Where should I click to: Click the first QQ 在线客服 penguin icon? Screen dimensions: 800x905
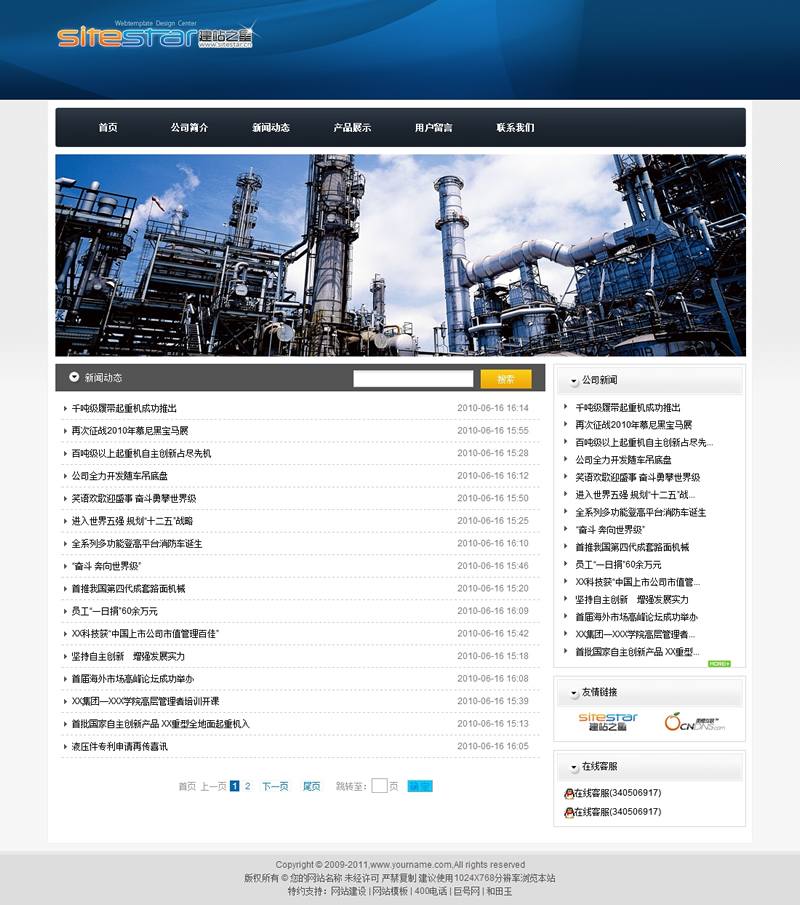tap(569, 794)
